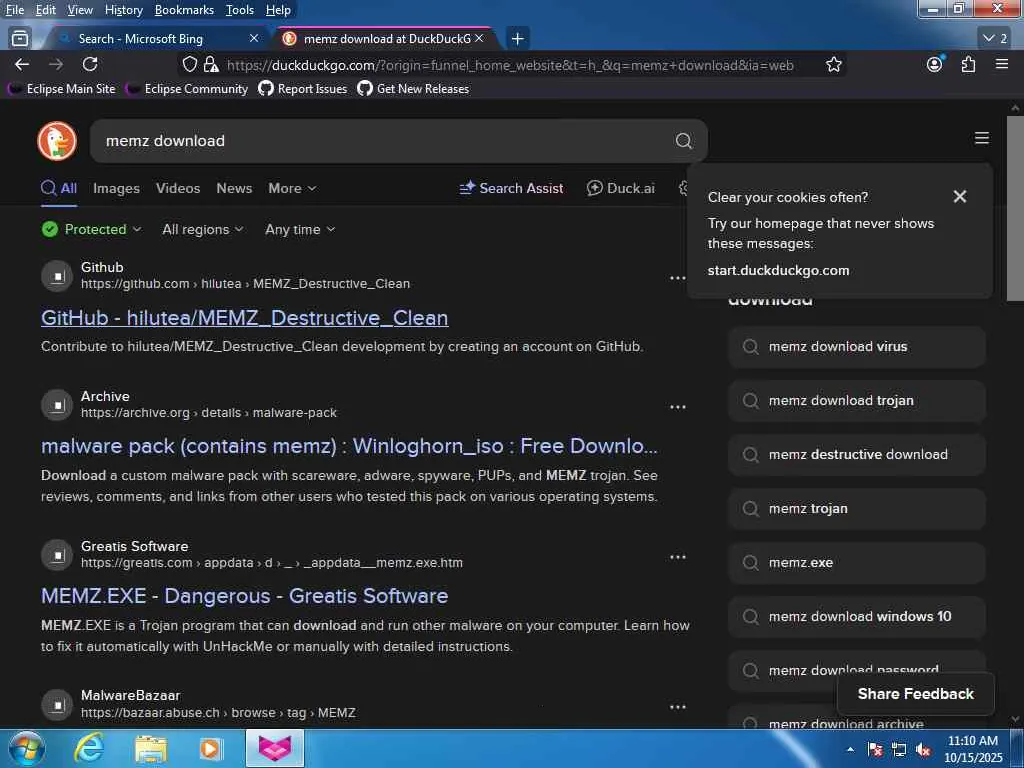Open Duck.ai chat
This screenshot has height=768, width=1024.
click(x=620, y=188)
